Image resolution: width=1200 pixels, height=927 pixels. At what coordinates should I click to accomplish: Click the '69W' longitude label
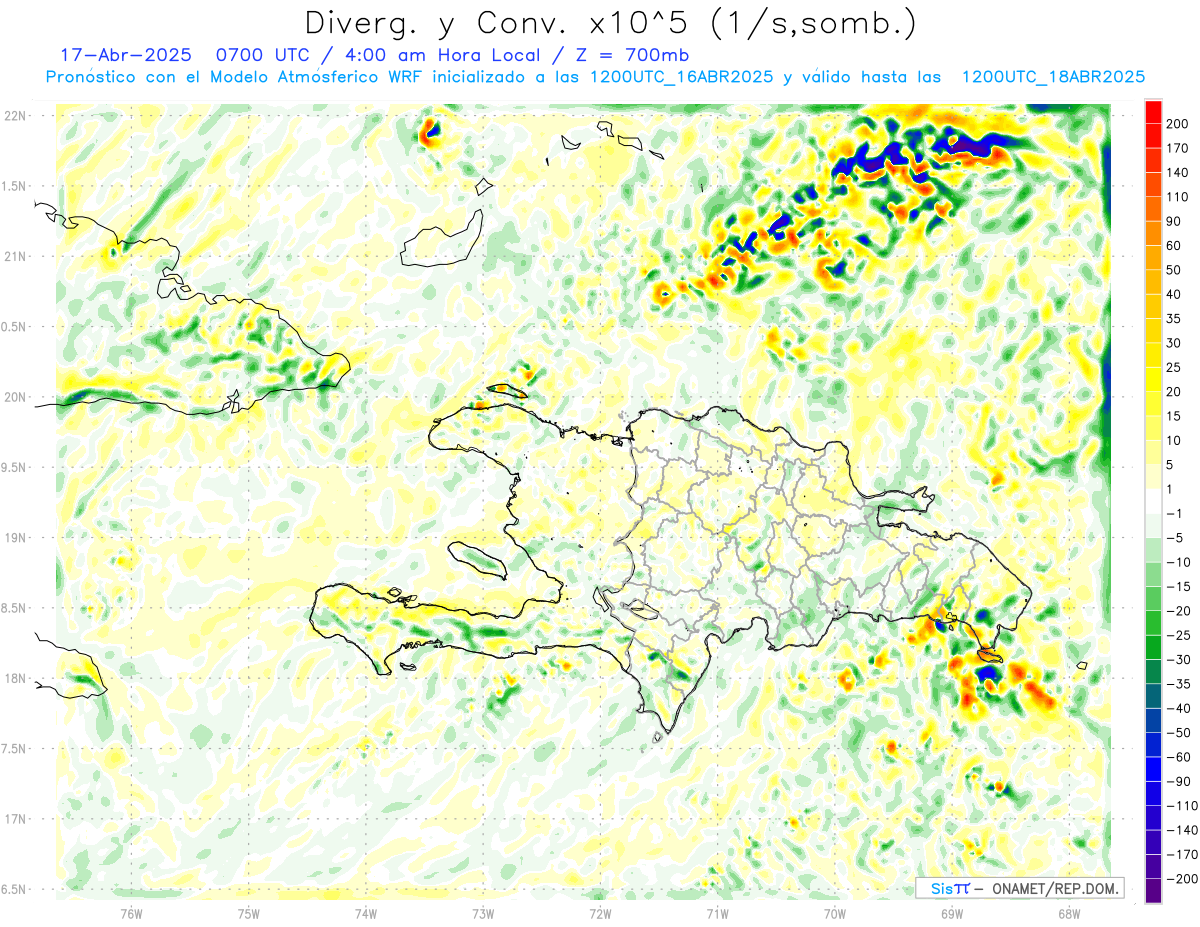952,913
